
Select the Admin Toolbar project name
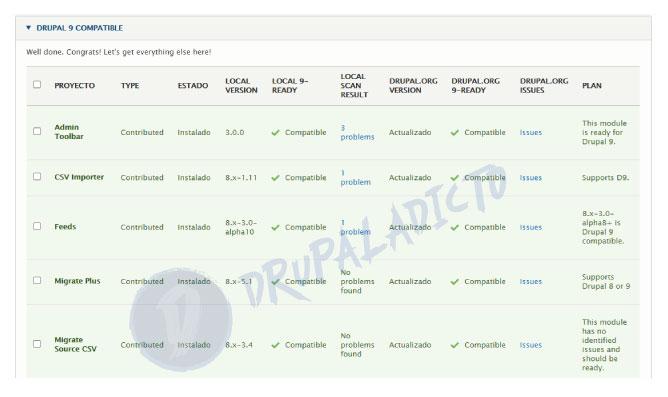pos(69,132)
